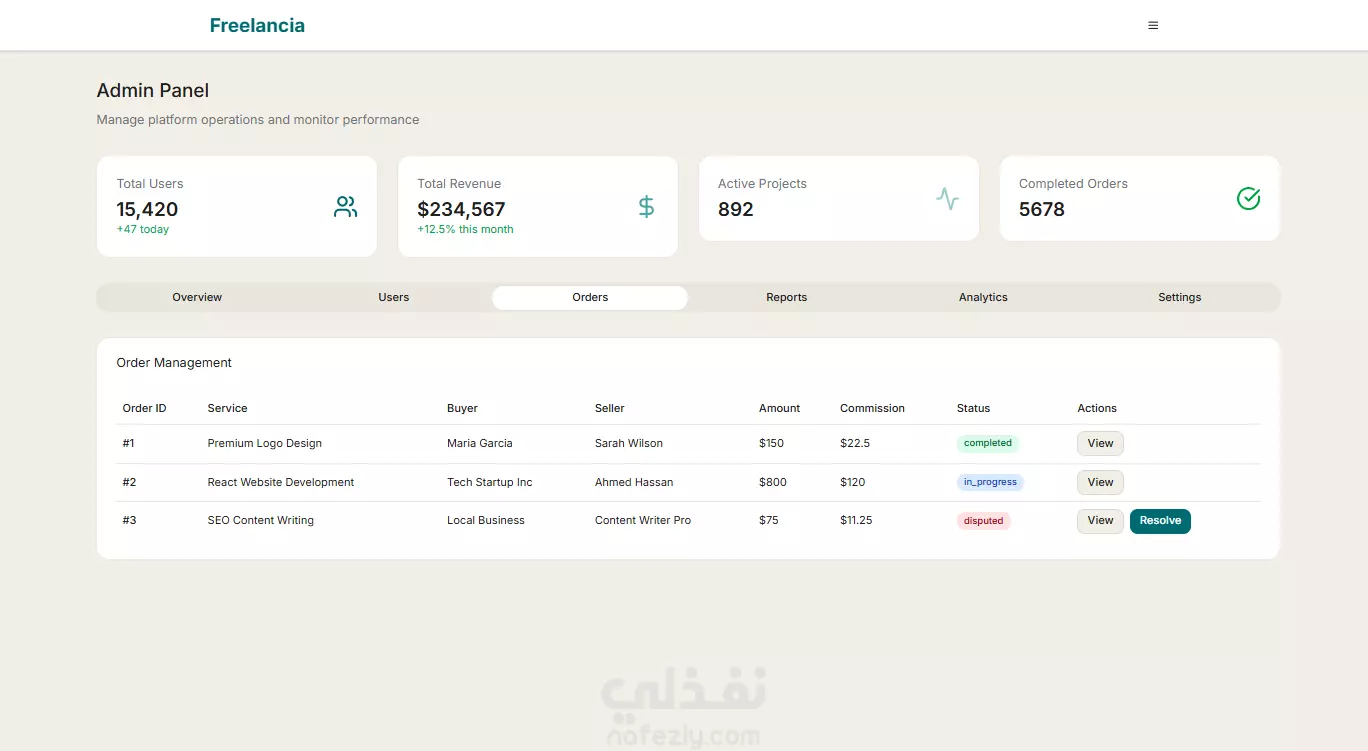Click the order ID #2 cell
The image size is (1368, 751).
point(129,482)
